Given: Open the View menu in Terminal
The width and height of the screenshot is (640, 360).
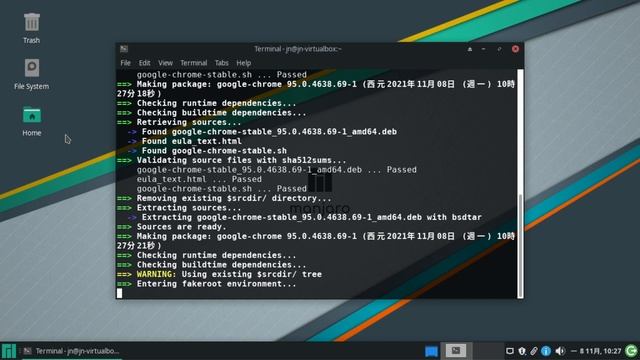Looking at the screenshot, I should [x=165, y=63].
